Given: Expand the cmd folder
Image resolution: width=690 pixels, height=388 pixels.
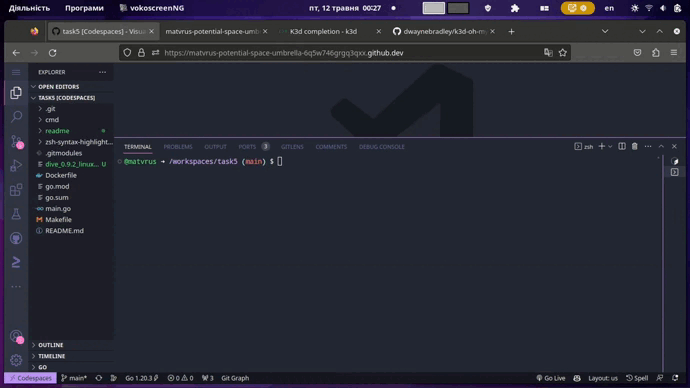Looking at the screenshot, I should pos(52,120).
